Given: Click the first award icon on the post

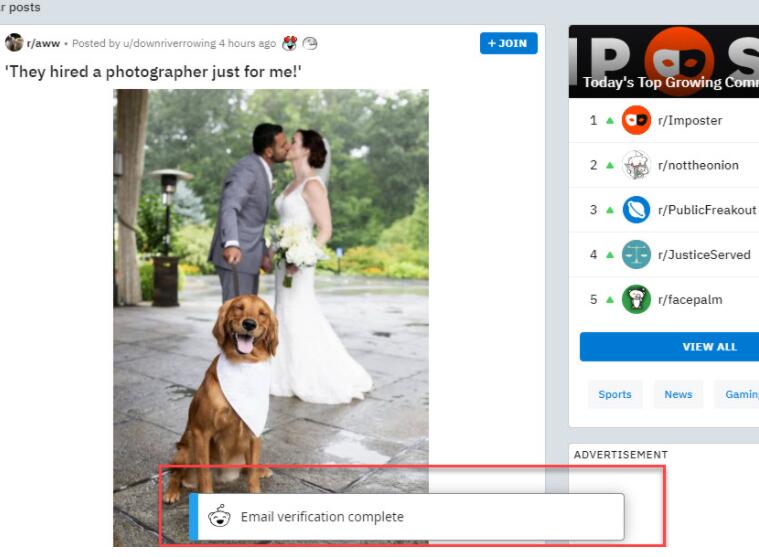Looking at the screenshot, I should click(x=289, y=43).
